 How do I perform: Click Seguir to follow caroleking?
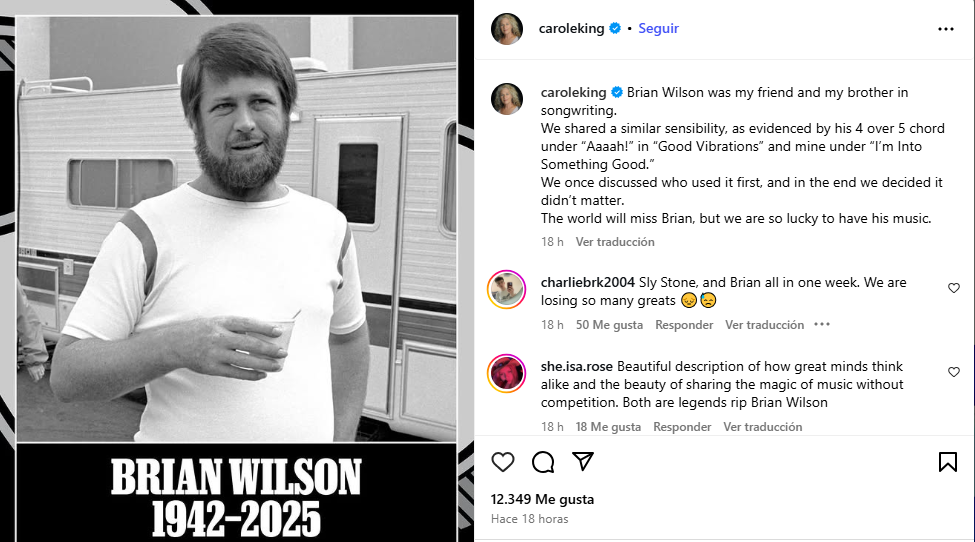click(658, 29)
